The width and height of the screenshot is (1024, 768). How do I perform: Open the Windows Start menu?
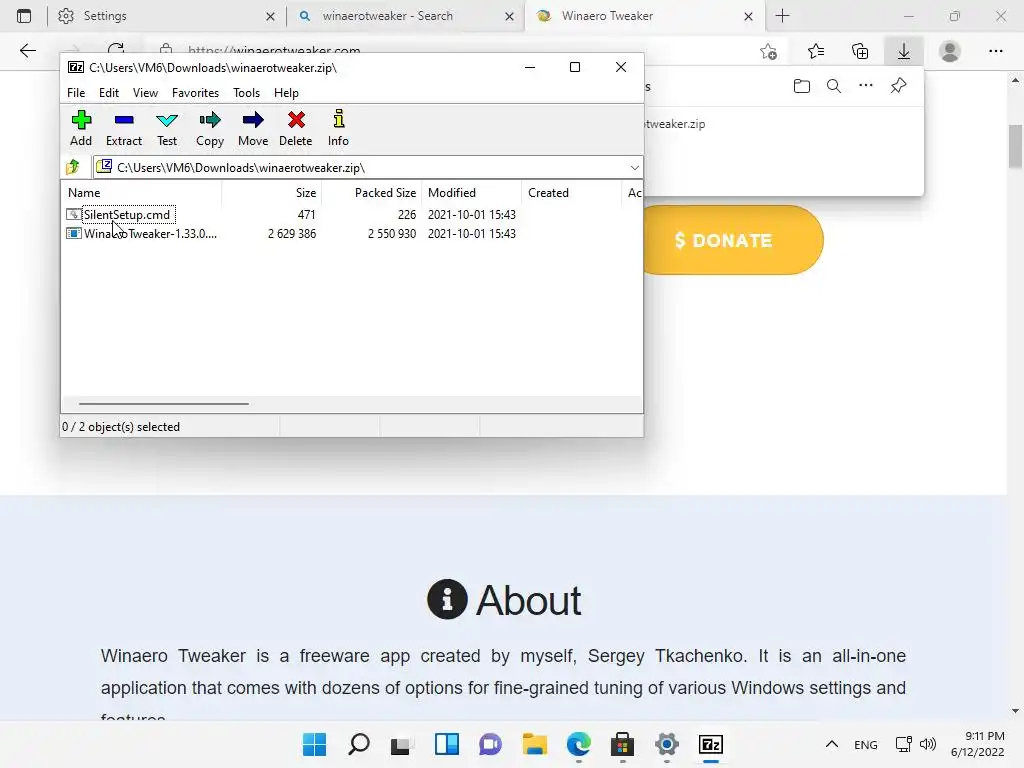tap(314, 744)
